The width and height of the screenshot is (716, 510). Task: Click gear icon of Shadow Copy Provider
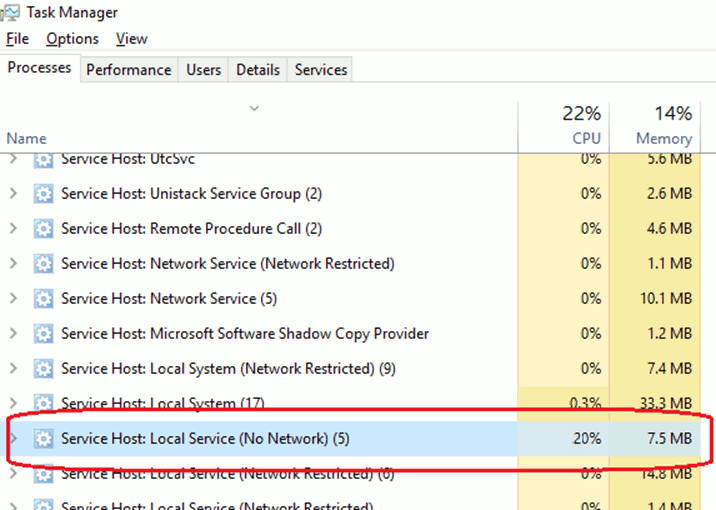(x=43, y=334)
